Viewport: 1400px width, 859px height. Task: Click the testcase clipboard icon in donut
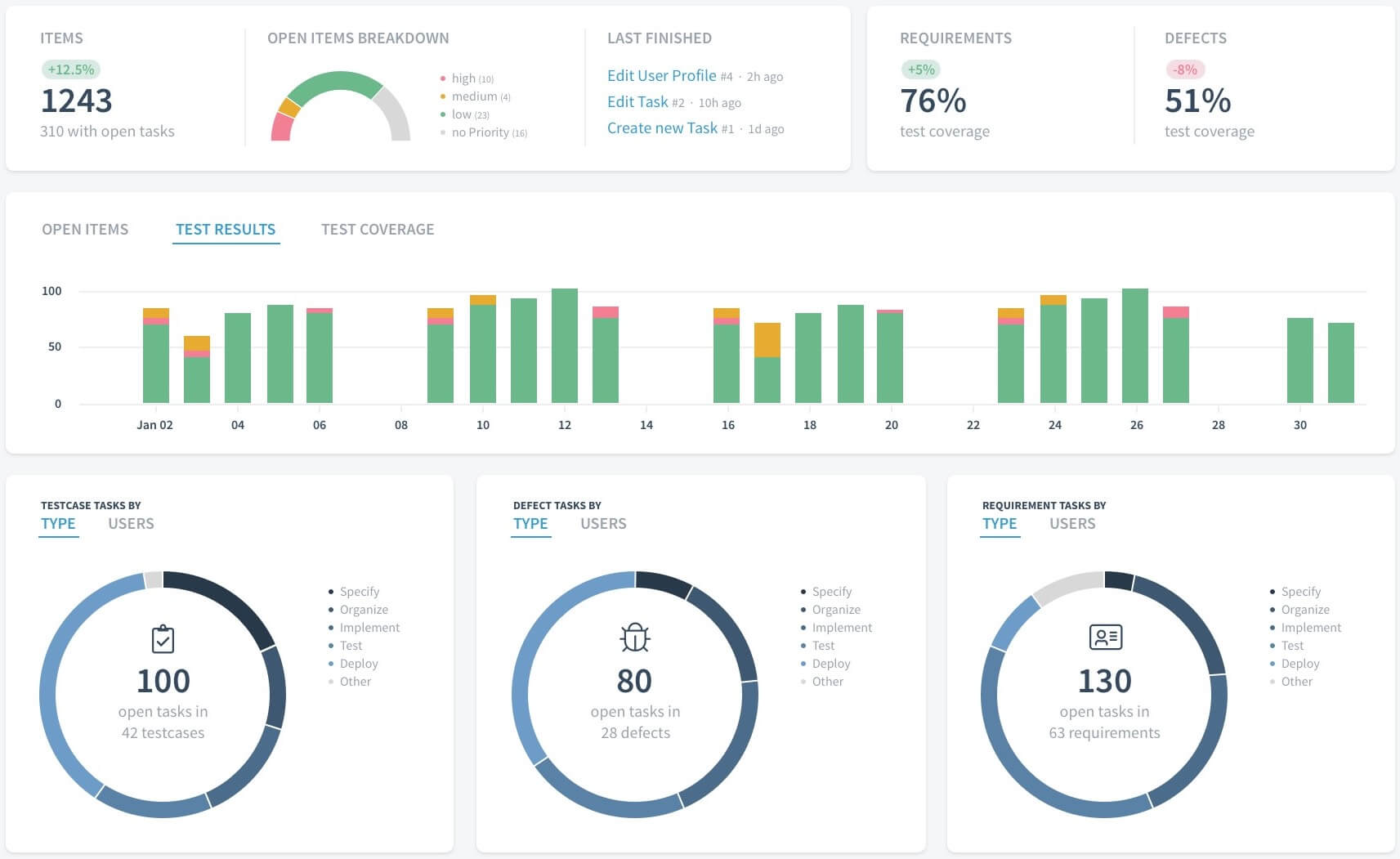click(163, 639)
